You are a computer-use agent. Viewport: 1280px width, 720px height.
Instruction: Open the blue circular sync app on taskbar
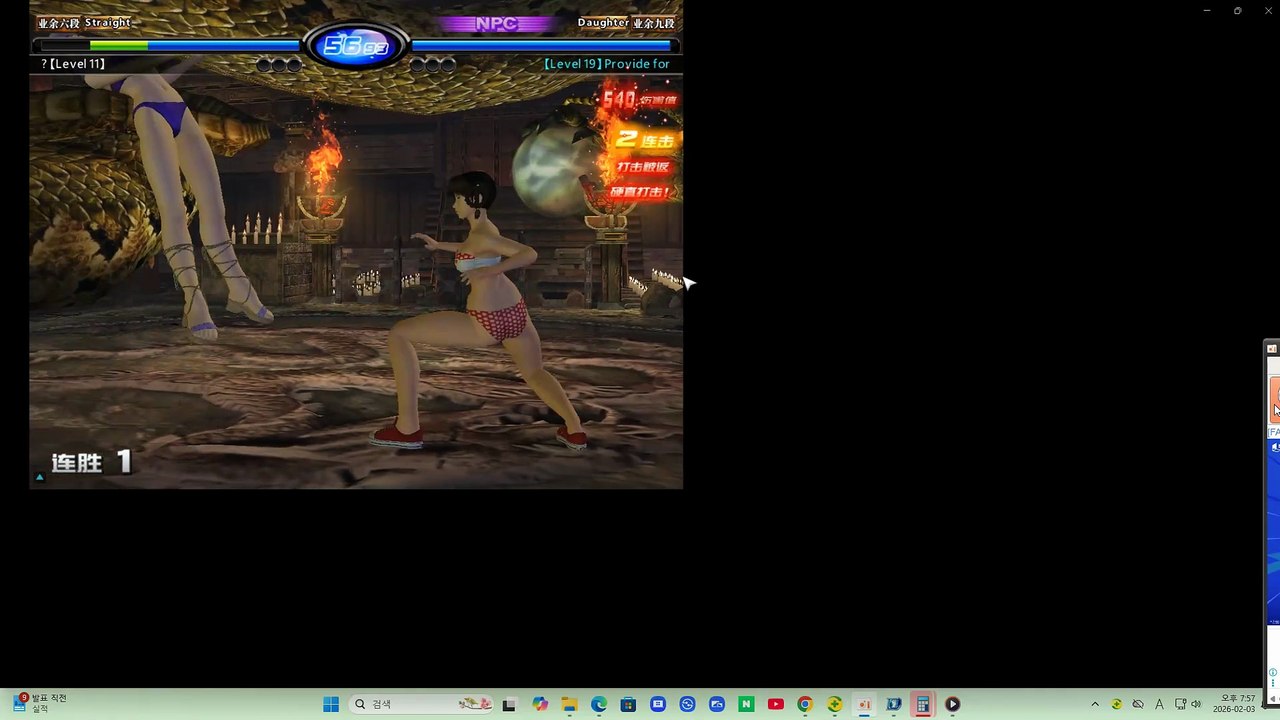coord(687,704)
